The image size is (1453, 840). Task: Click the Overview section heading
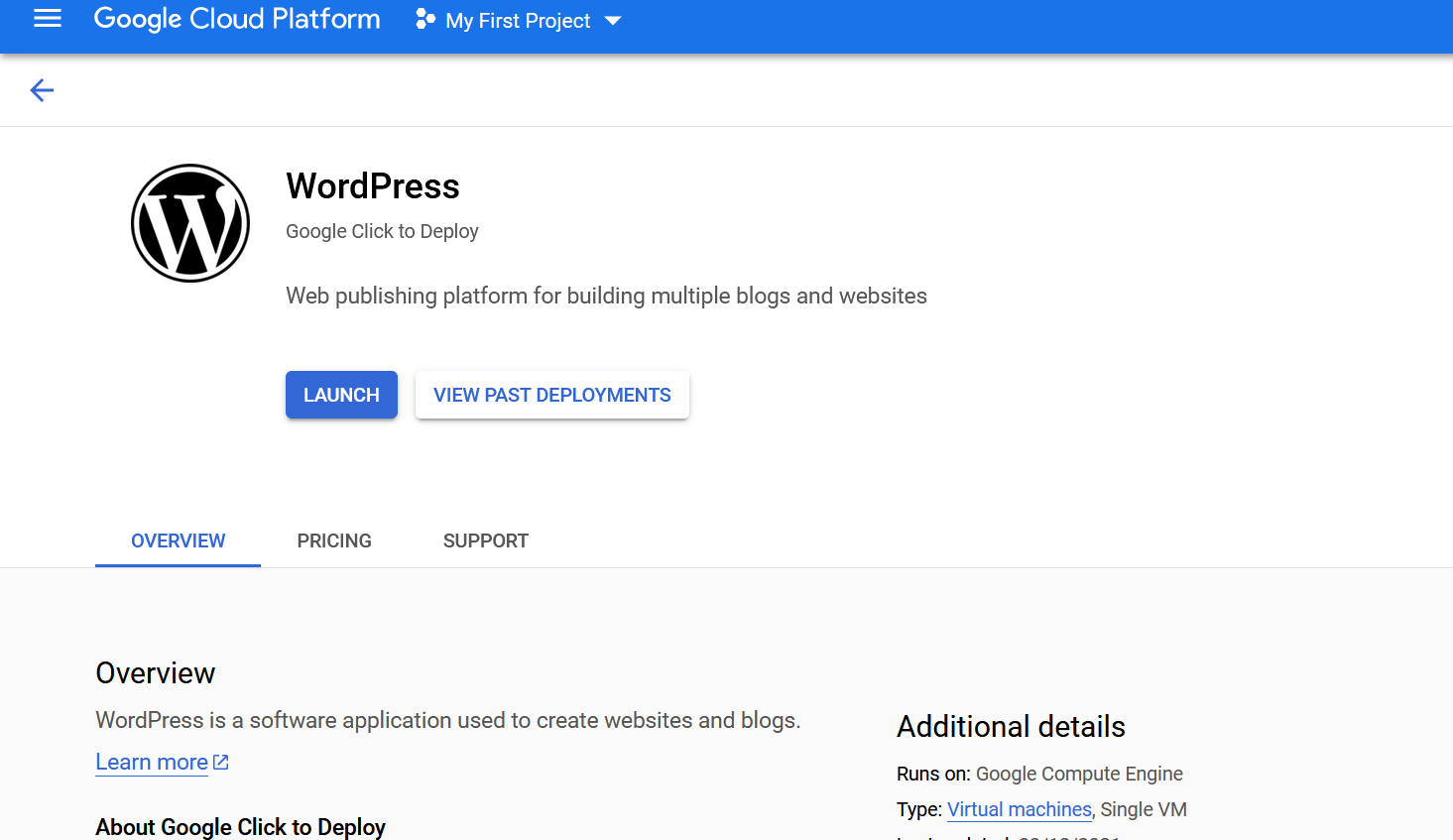[x=156, y=673]
